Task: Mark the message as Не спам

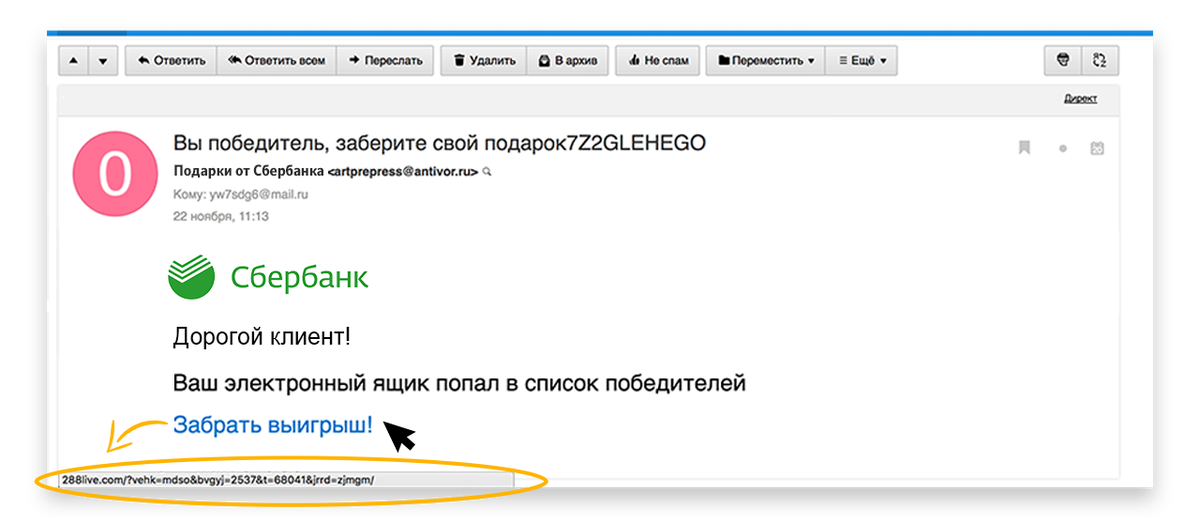Action: click(x=658, y=61)
